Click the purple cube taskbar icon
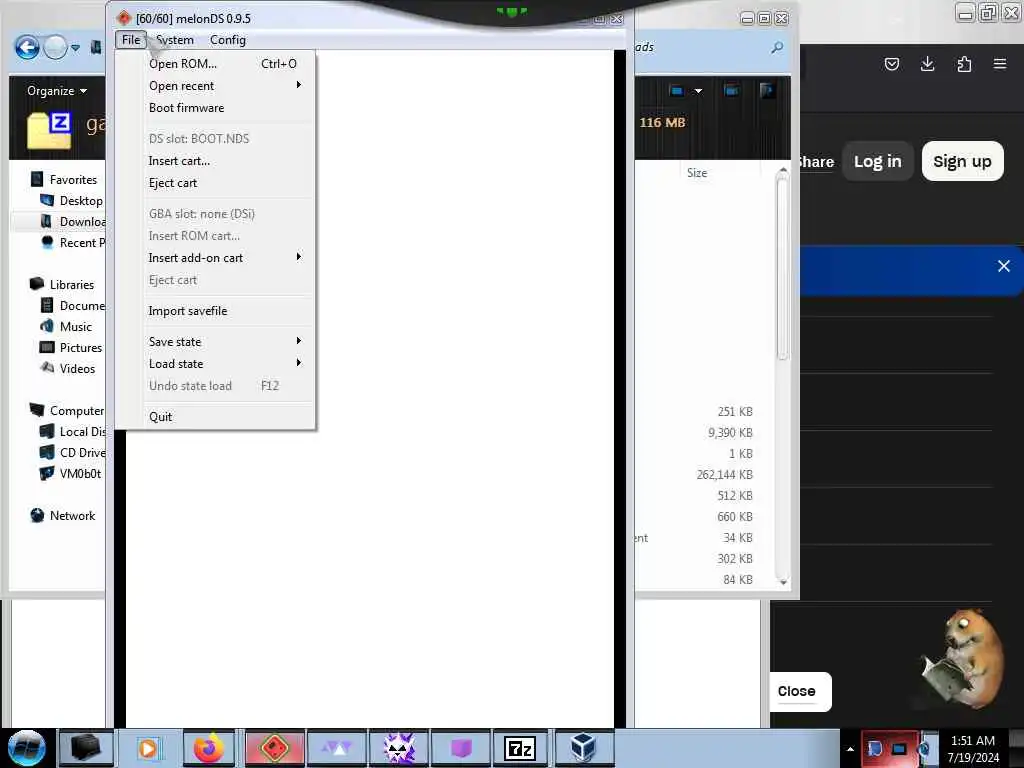The height and width of the screenshot is (768, 1024). click(x=461, y=748)
